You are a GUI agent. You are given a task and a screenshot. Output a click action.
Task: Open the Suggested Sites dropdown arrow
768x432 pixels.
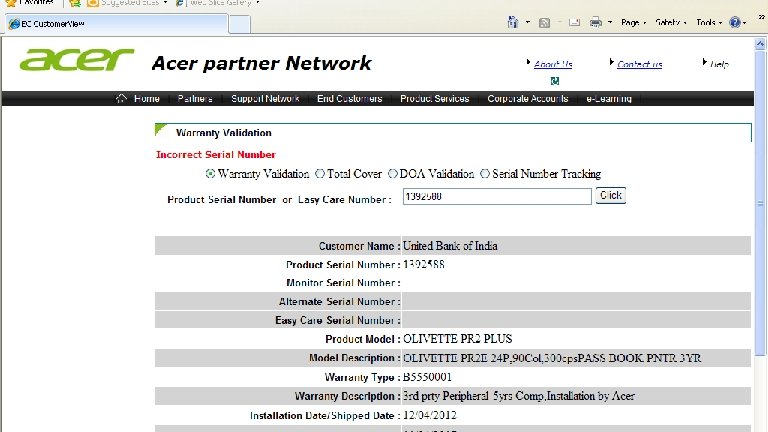pos(165,3)
